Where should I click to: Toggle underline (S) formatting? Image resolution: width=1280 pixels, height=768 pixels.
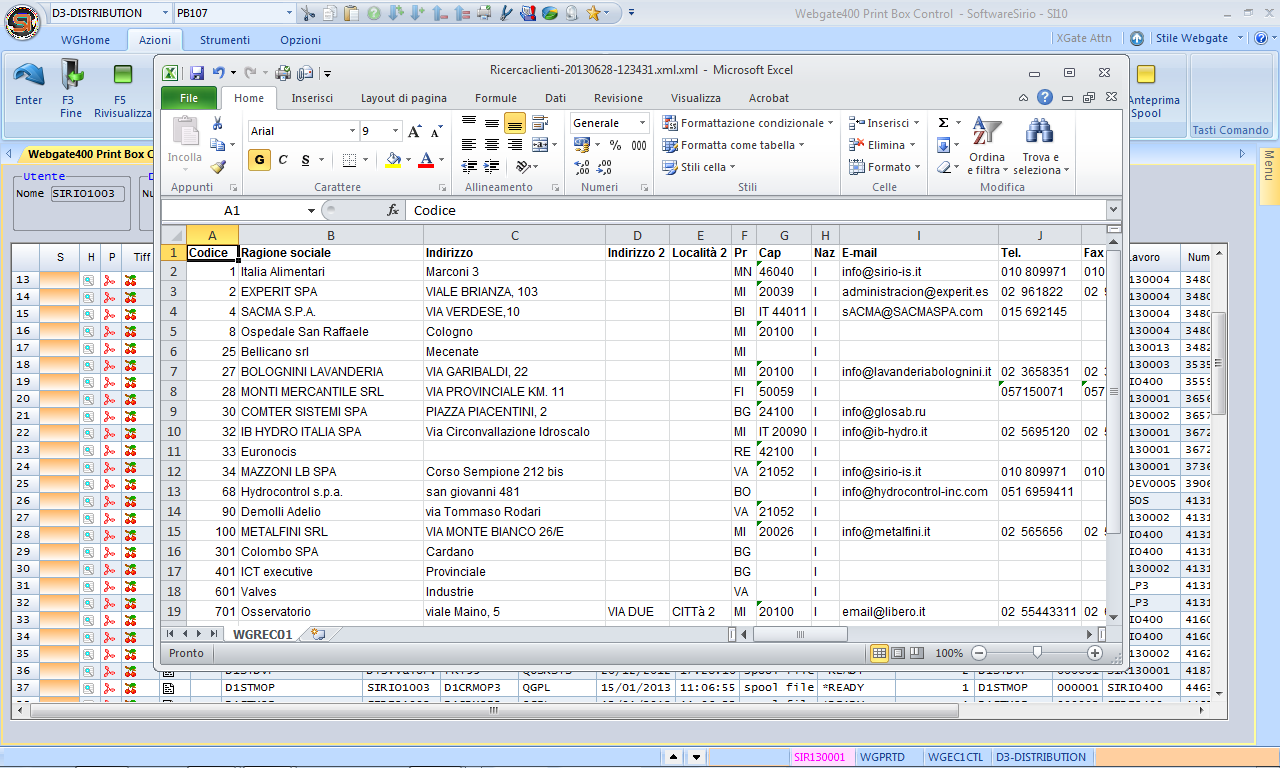[x=305, y=160]
